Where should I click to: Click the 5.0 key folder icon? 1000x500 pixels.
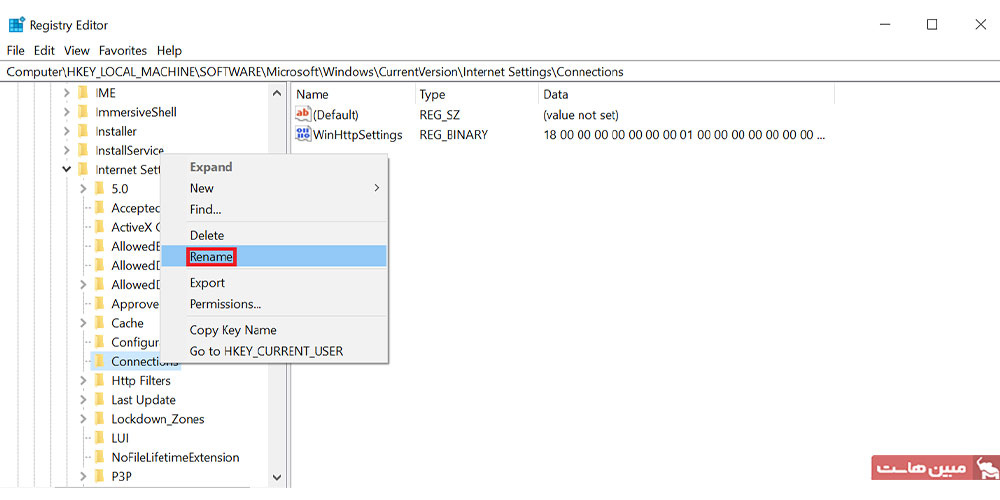tap(98, 189)
